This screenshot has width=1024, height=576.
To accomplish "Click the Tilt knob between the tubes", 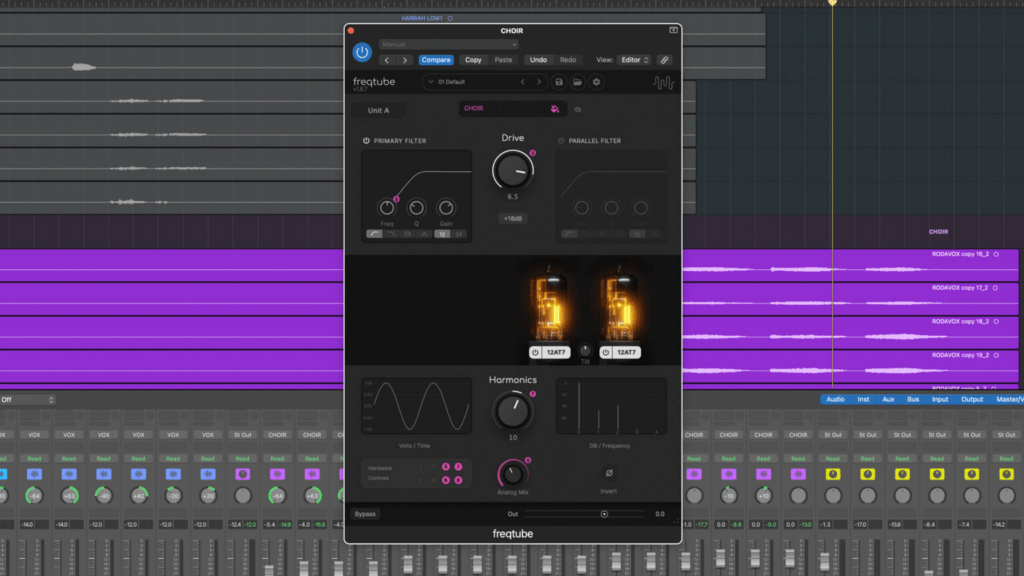I will pos(585,350).
